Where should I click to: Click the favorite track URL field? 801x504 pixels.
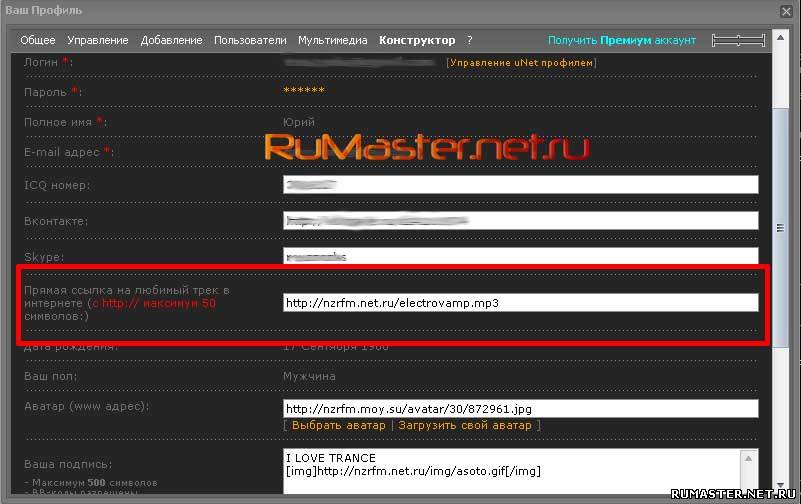pyautogui.click(x=521, y=303)
